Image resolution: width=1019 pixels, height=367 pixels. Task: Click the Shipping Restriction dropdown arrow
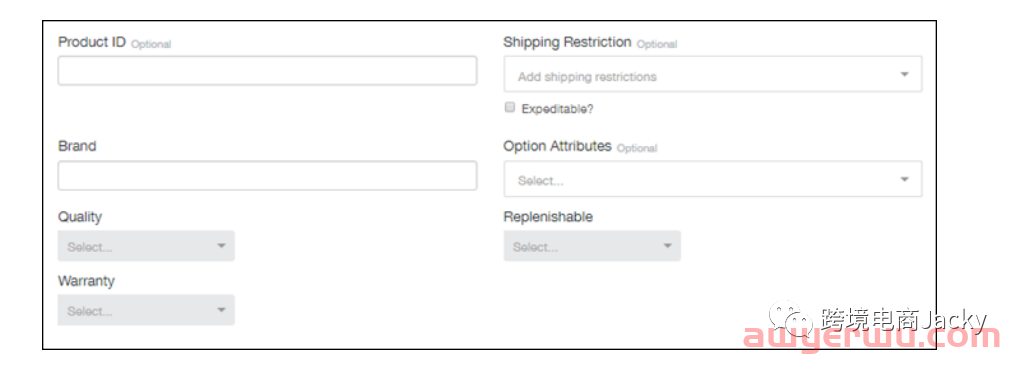coord(904,74)
